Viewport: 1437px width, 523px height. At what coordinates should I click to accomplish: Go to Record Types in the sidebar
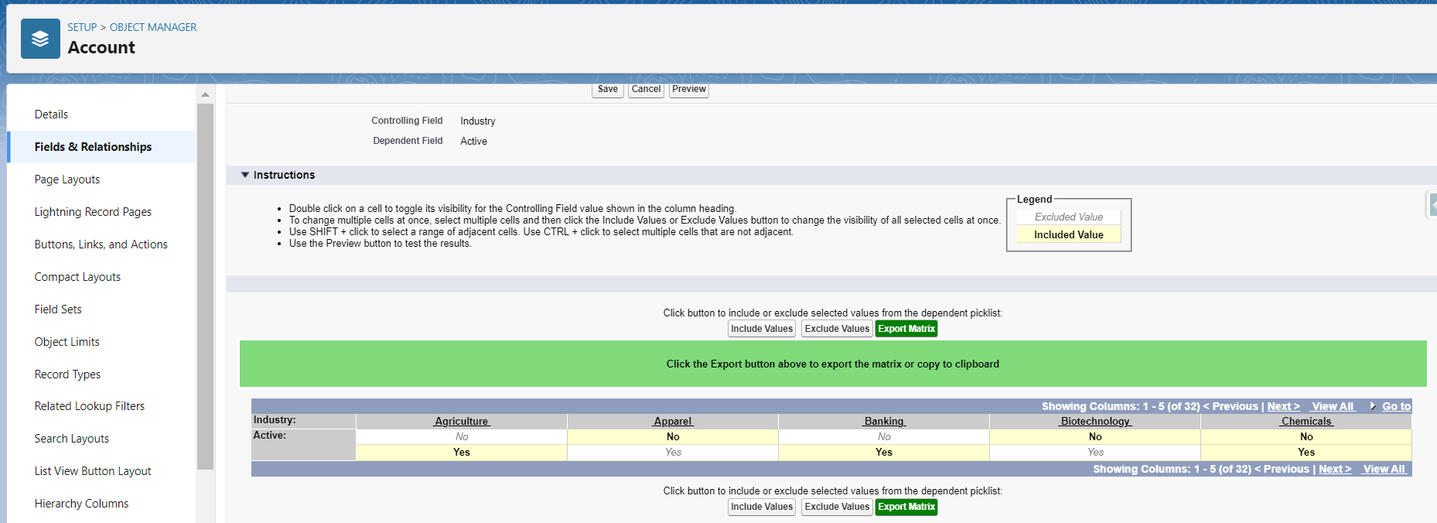pyautogui.click(x=67, y=374)
